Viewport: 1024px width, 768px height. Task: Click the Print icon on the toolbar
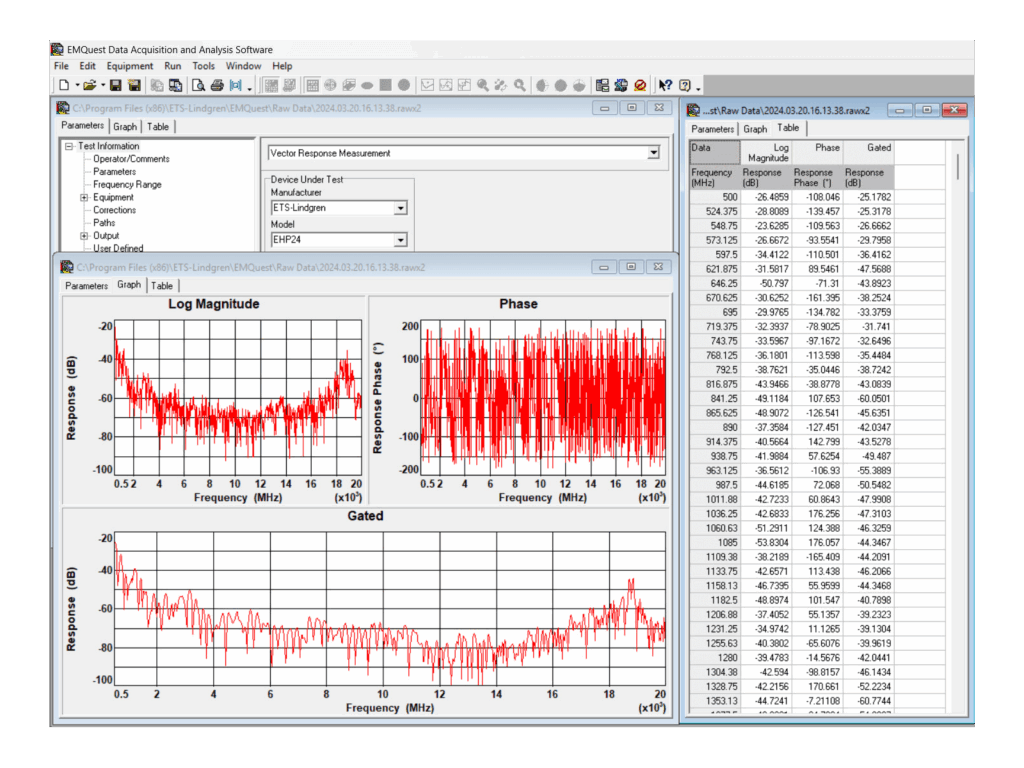click(x=216, y=85)
